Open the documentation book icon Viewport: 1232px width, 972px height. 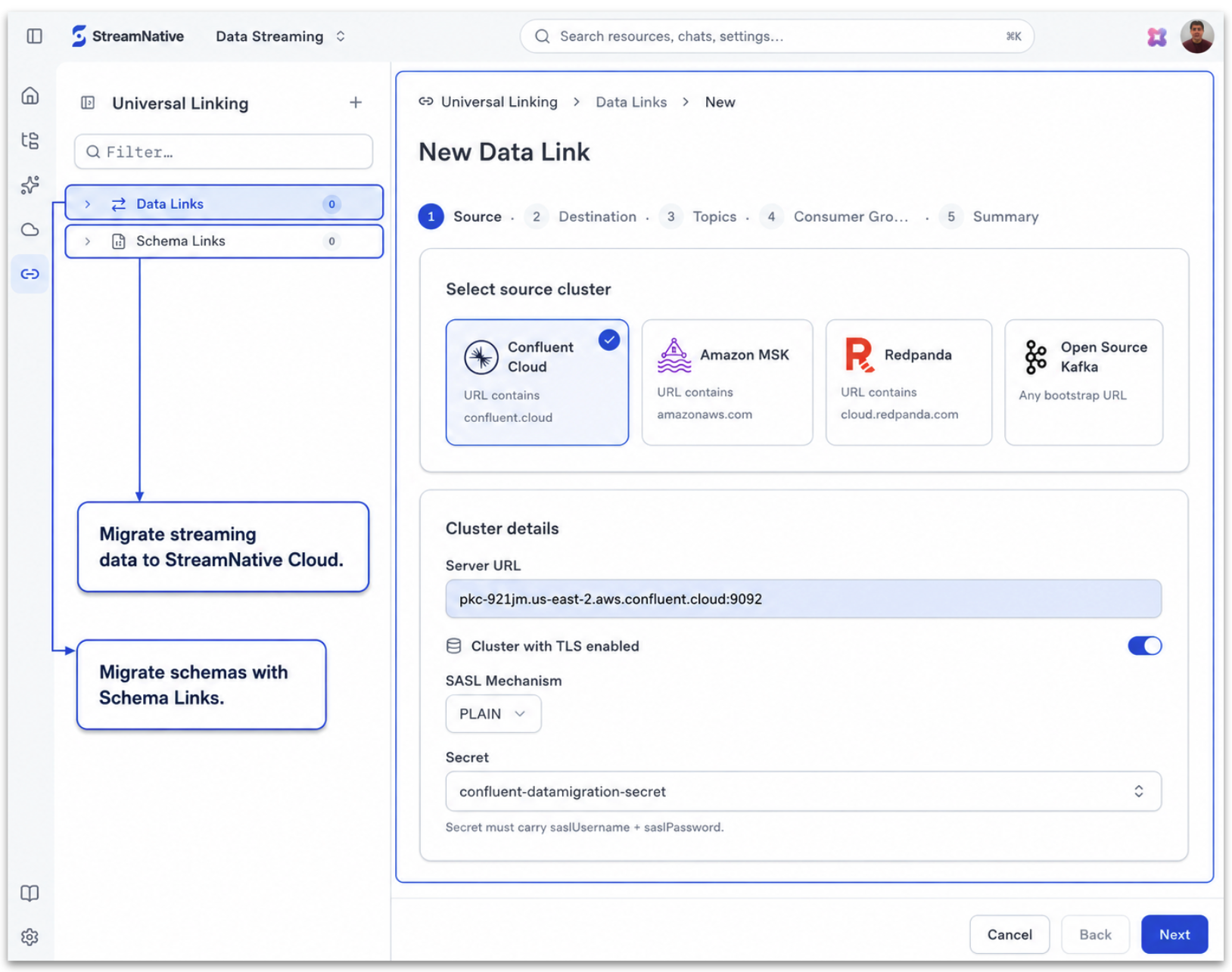[x=30, y=893]
